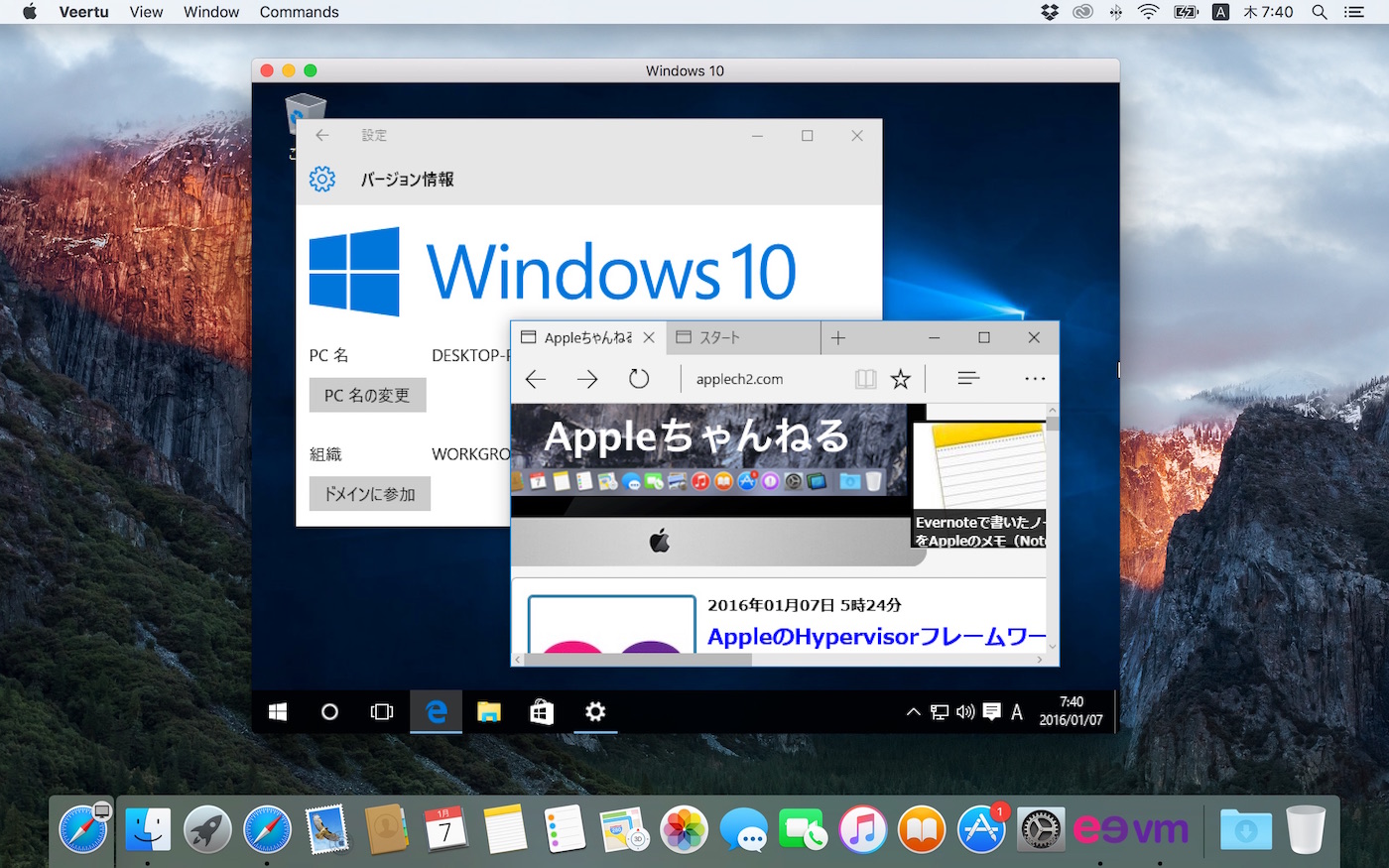Open the App Store from the Dock

point(981,829)
